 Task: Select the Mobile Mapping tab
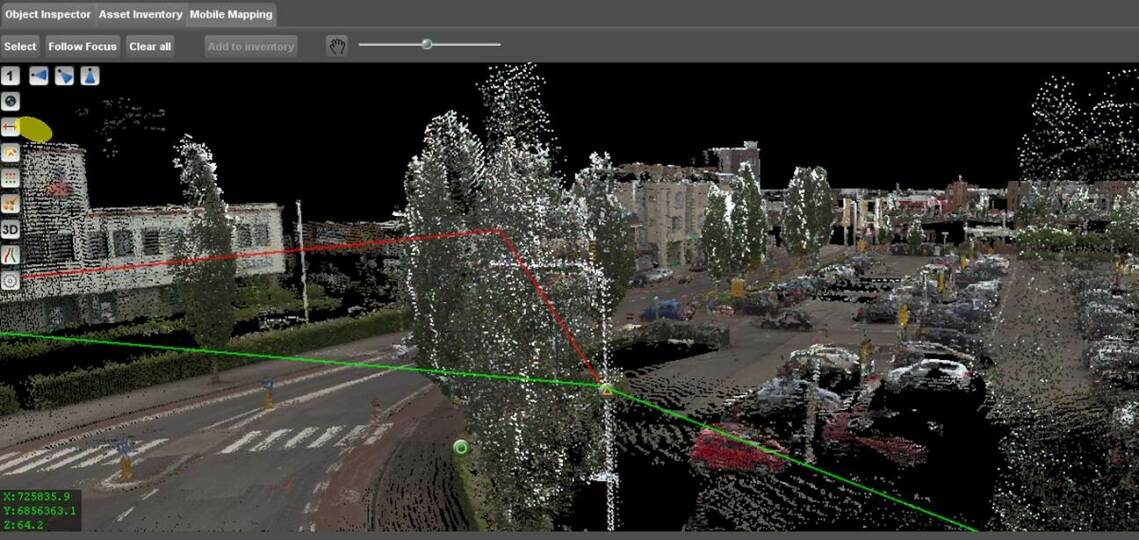click(x=231, y=15)
